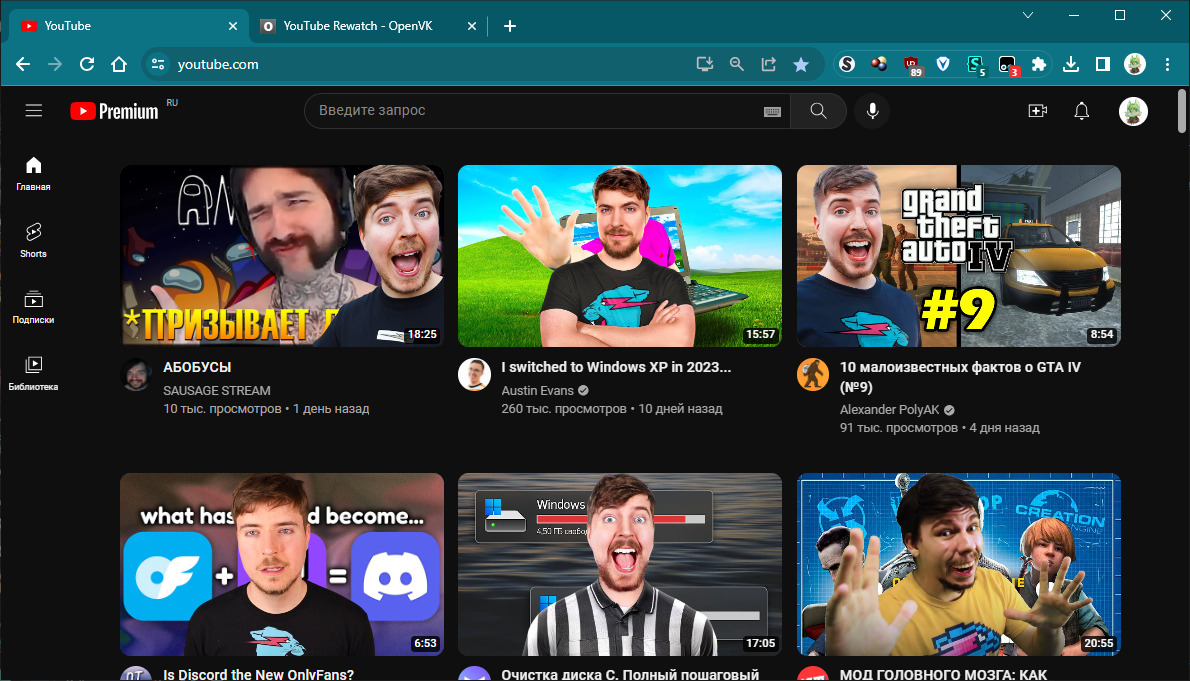Open the Discord OnlyFans video thumbnail
This screenshot has height=681, width=1190.
(x=282, y=564)
